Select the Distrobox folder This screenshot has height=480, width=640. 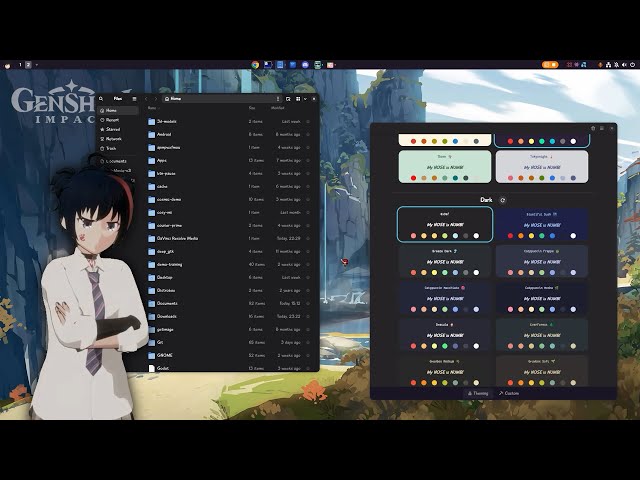[x=231, y=291]
